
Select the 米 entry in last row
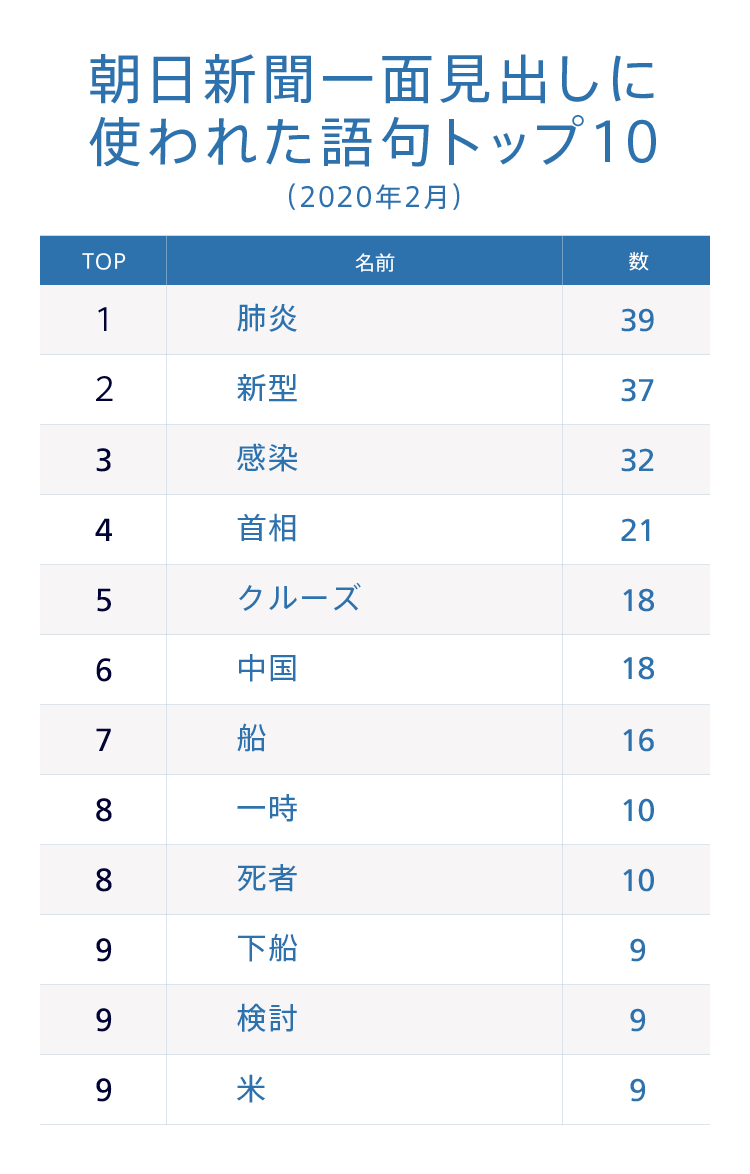251,1089
